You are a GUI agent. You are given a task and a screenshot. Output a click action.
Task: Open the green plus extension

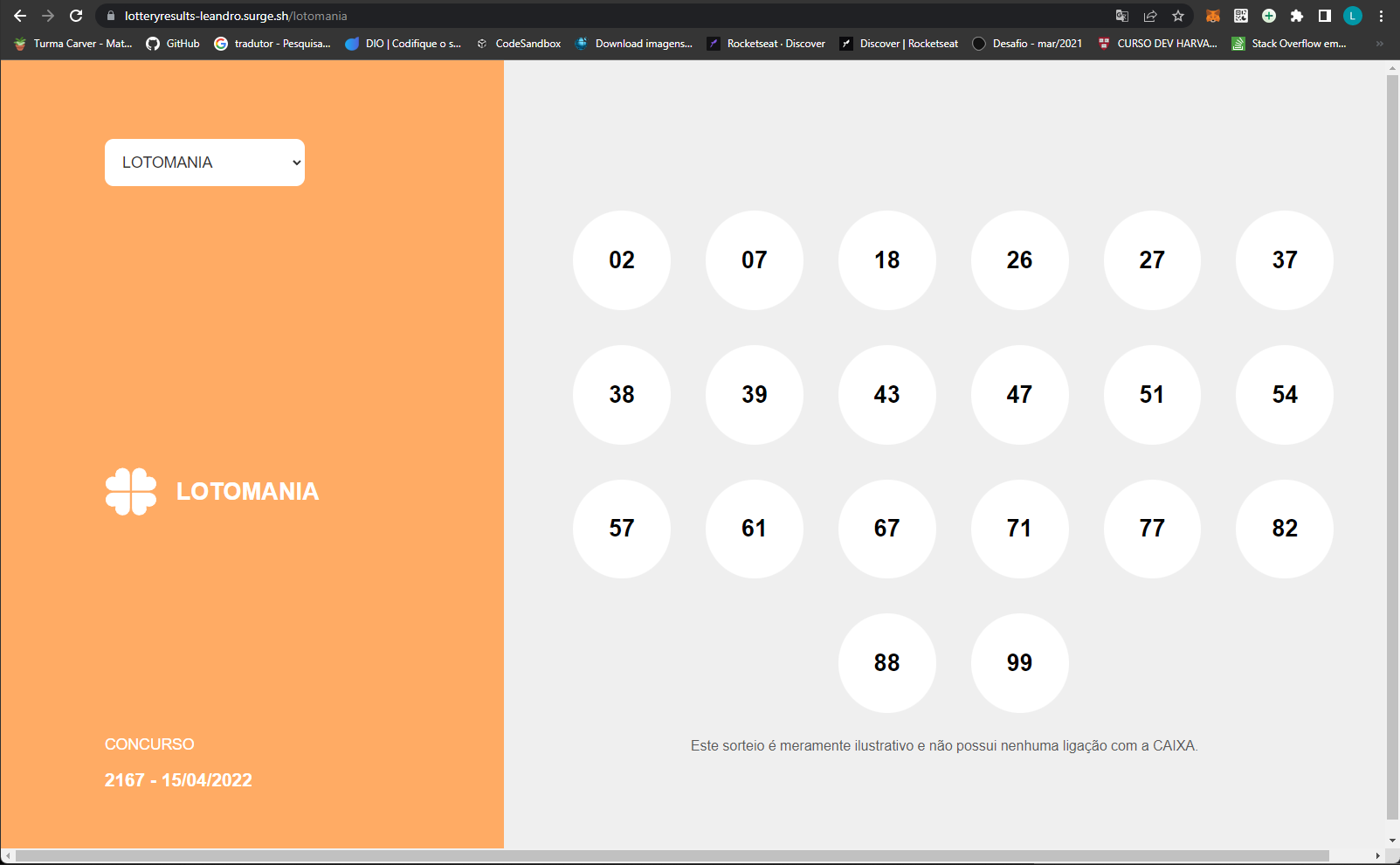[x=1269, y=16]
